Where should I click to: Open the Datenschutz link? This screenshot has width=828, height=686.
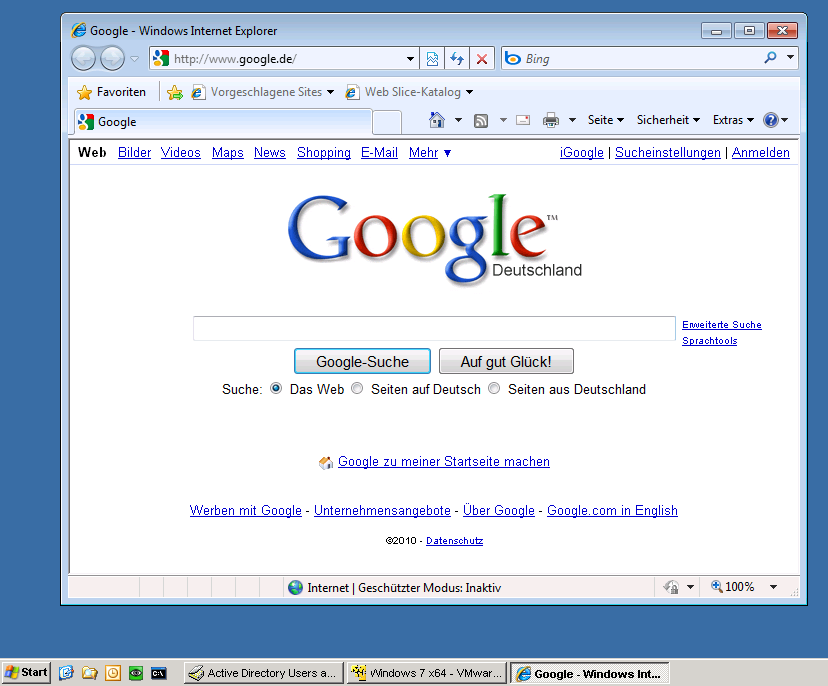click(x=454, y=541)
